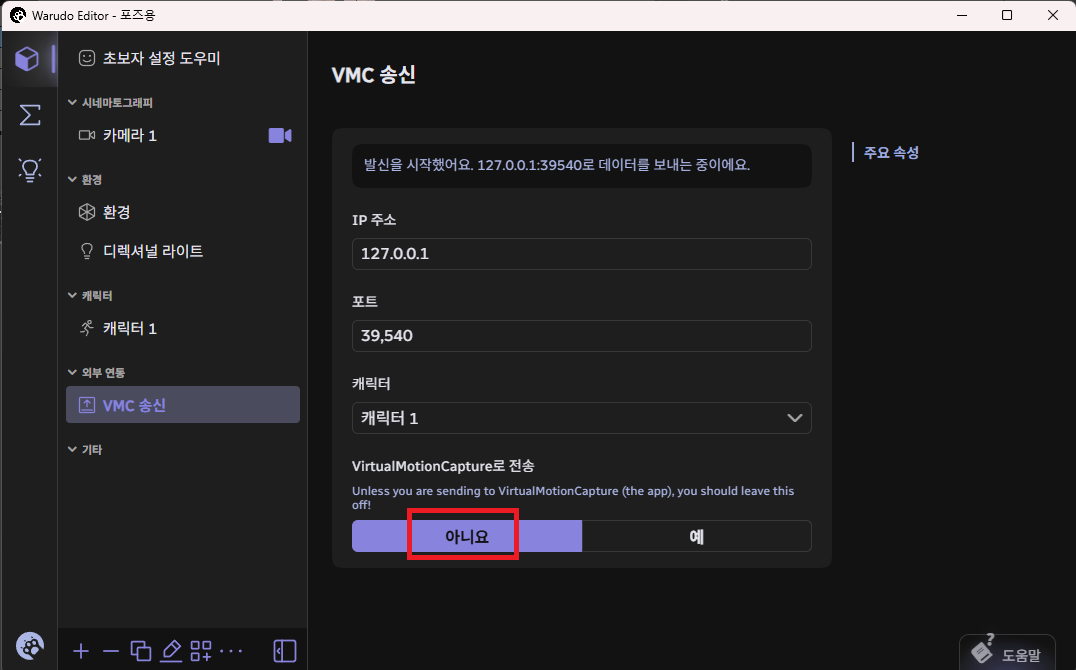
Task: Select 캐릭터 1 asset
Action: 183,328
